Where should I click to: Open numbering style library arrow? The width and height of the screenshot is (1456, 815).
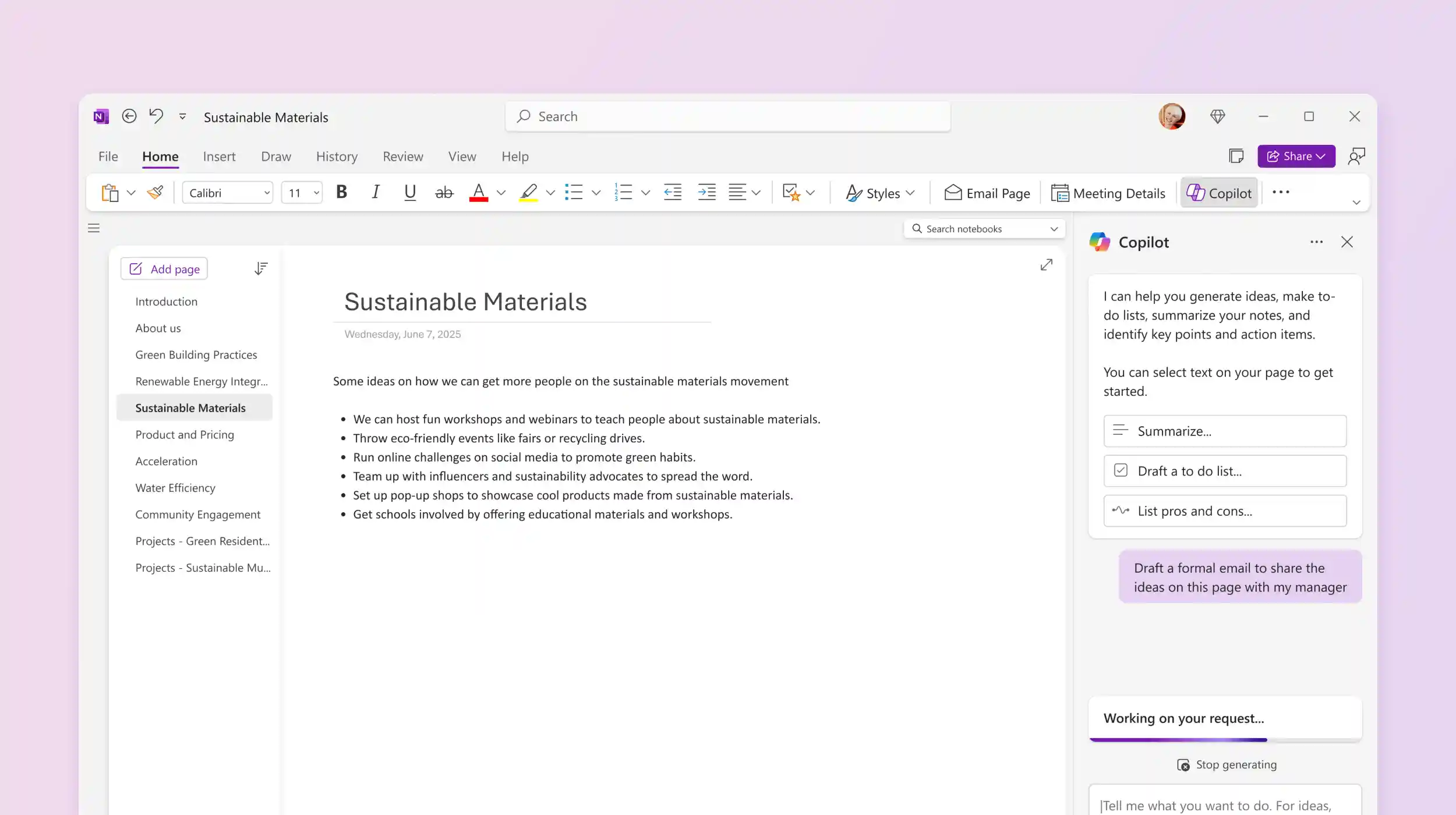coord(645,193)
